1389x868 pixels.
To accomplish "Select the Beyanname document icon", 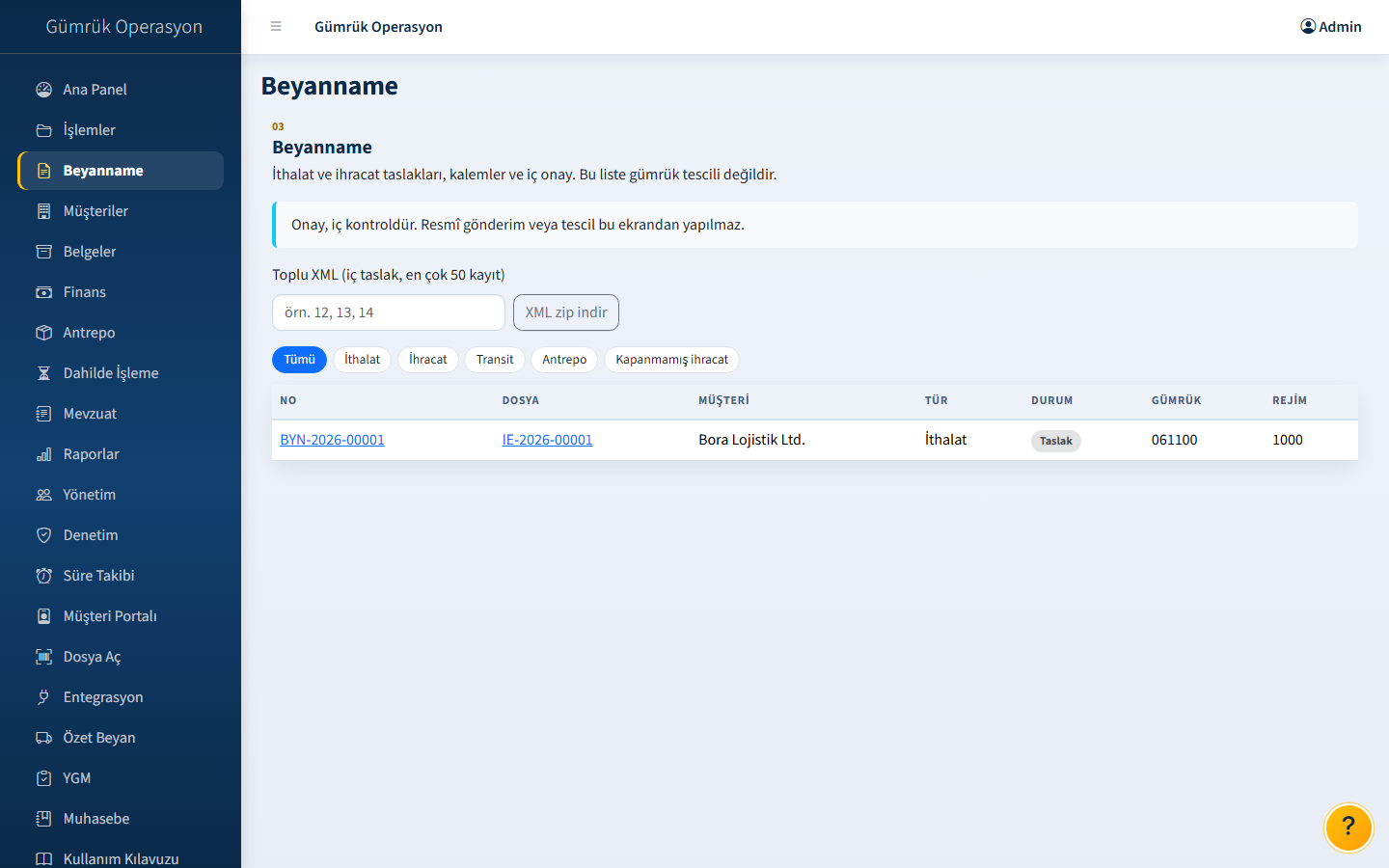I will [43, 171].
